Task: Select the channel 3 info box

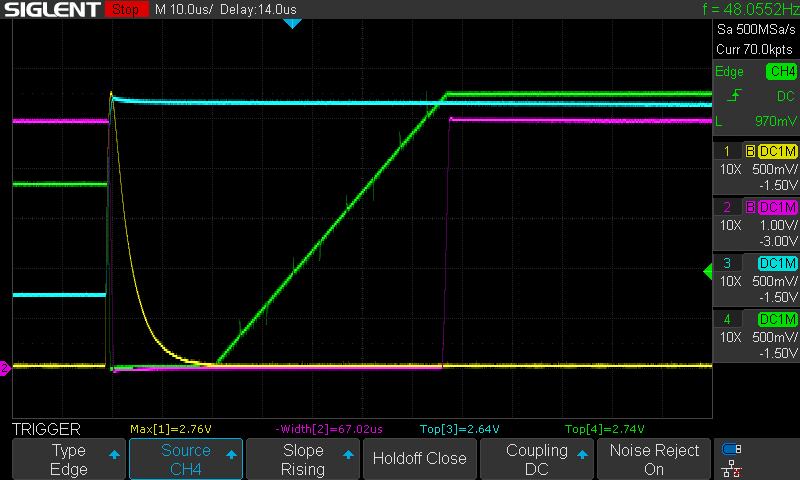Action: click(755, 280)
